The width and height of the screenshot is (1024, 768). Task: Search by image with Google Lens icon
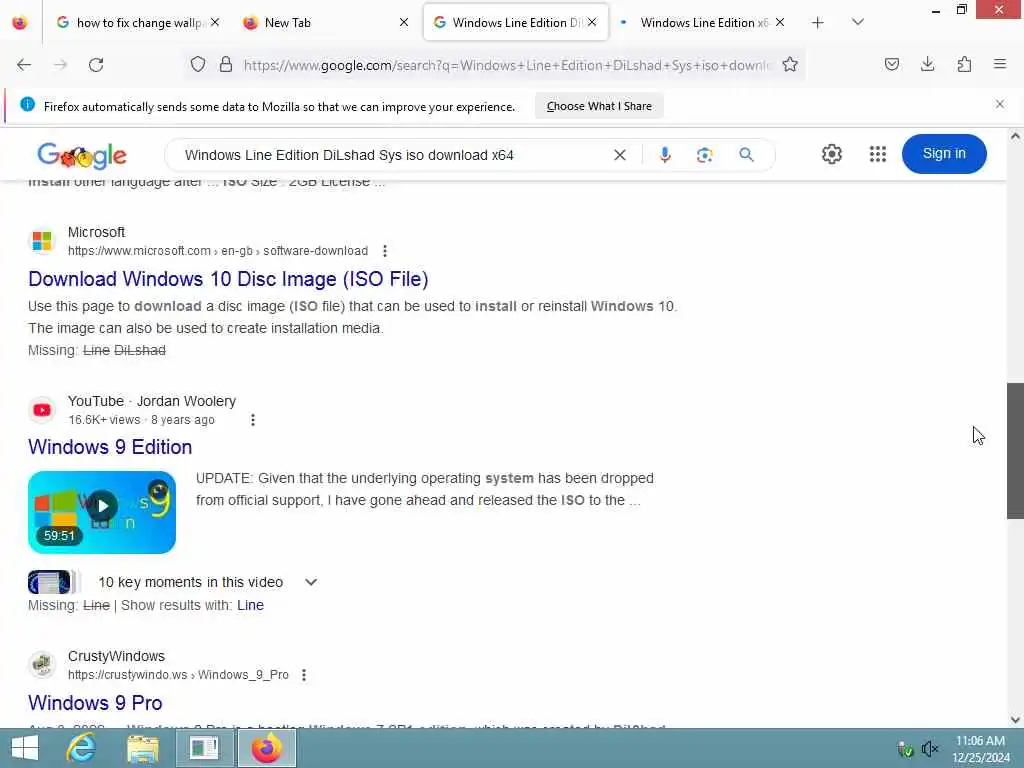tap(704, 155)
